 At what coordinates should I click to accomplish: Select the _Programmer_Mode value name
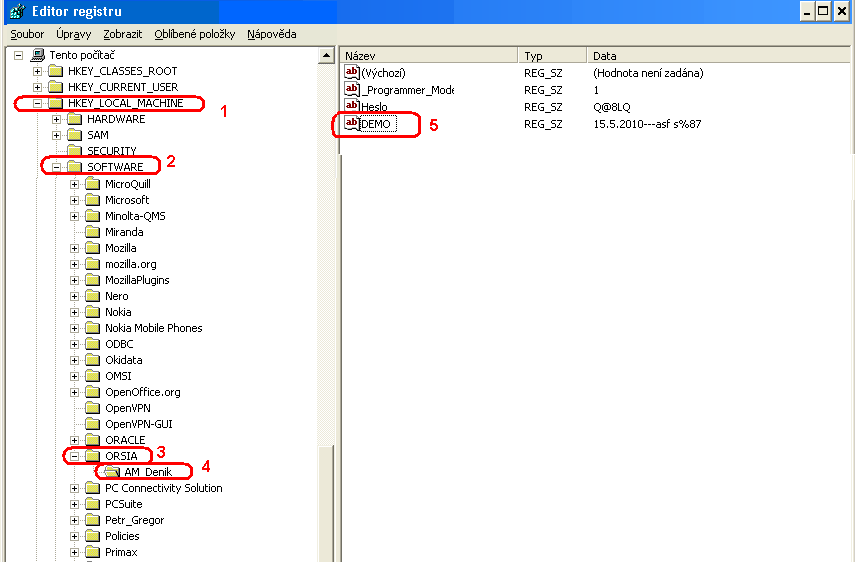point(408,90)
